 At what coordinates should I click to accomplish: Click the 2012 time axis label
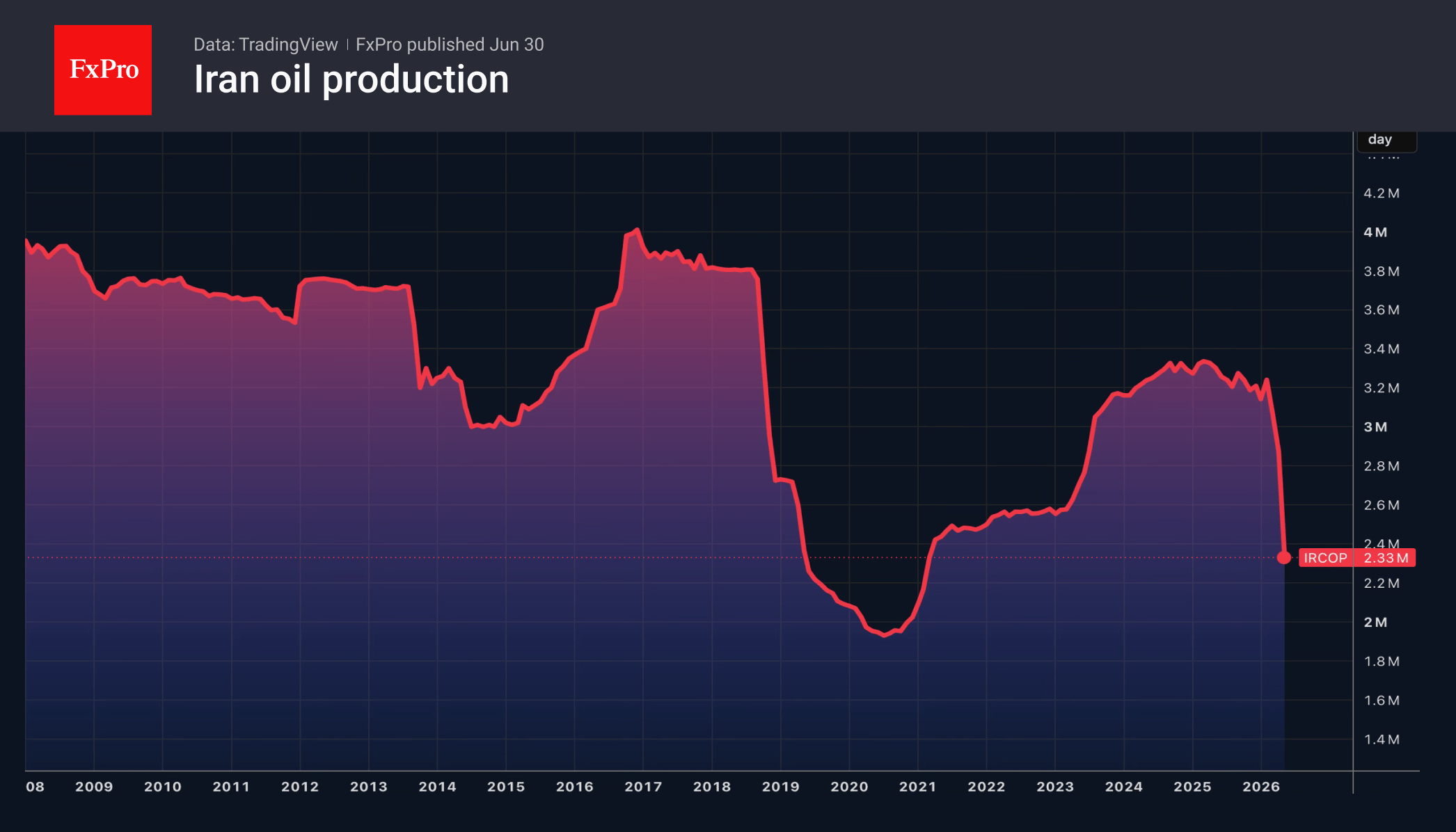point(300,787)
